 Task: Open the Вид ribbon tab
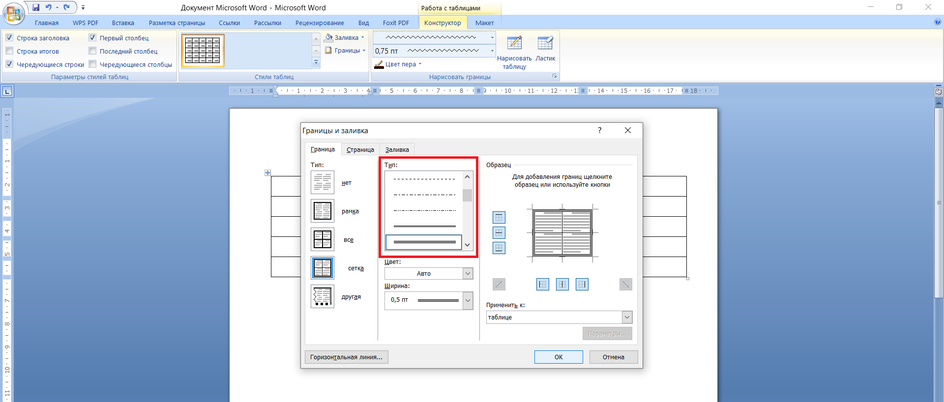pos(364,23)
